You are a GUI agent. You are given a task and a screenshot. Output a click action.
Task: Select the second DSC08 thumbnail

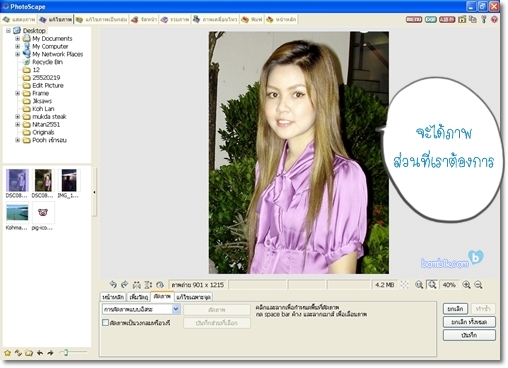43,183
